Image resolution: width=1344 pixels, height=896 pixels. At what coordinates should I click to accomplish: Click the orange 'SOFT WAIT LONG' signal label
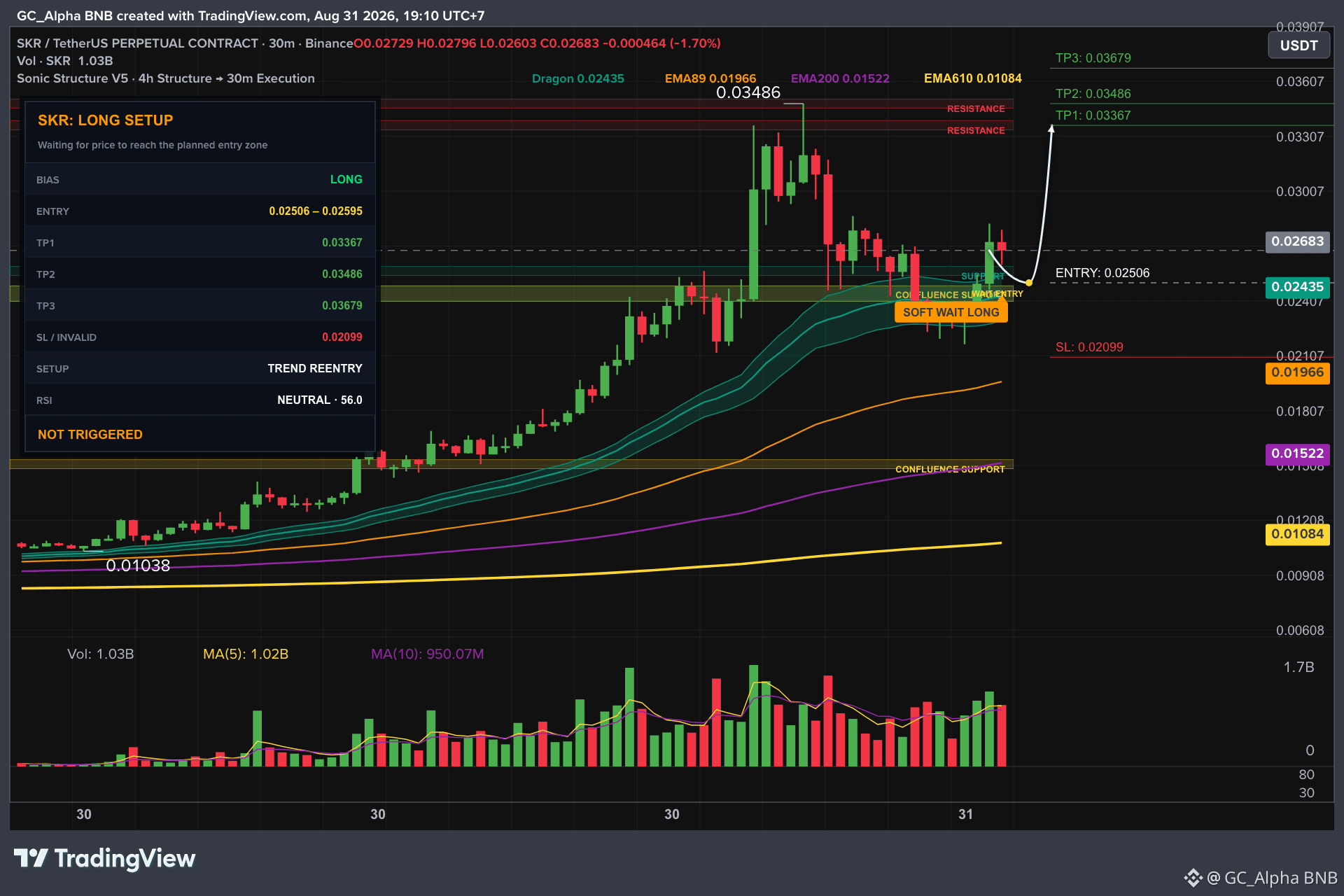951,312
